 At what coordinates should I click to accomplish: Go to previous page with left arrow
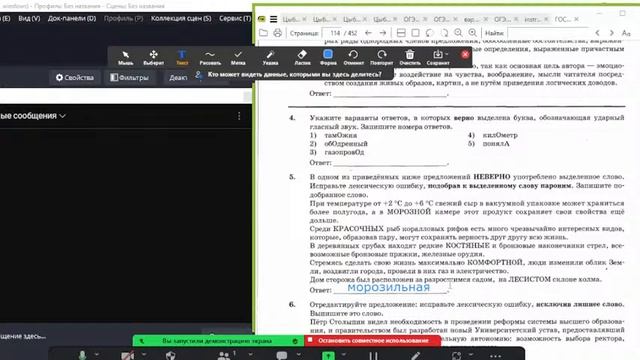click(368, 33)
